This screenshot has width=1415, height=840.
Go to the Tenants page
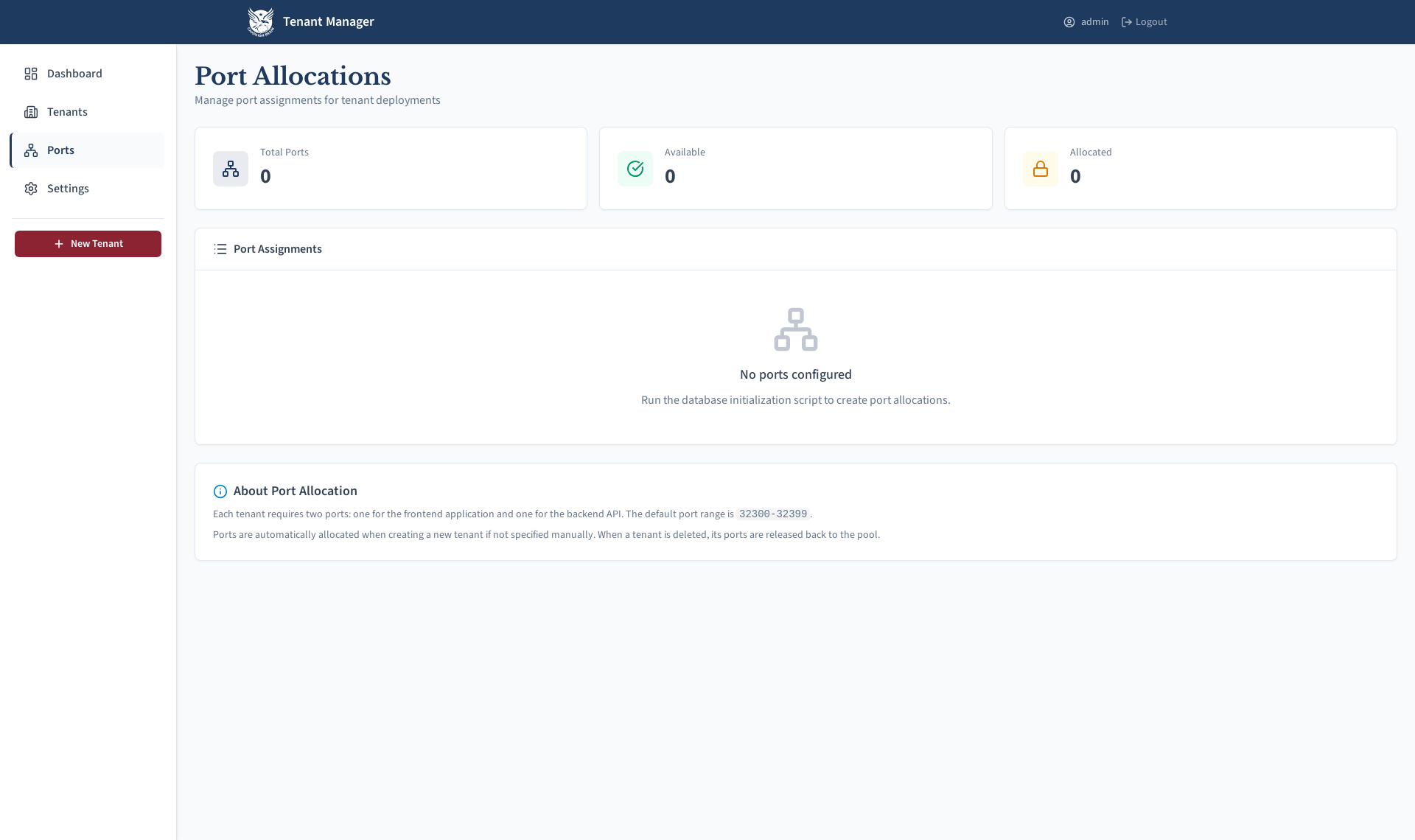(x=67, y=112)
